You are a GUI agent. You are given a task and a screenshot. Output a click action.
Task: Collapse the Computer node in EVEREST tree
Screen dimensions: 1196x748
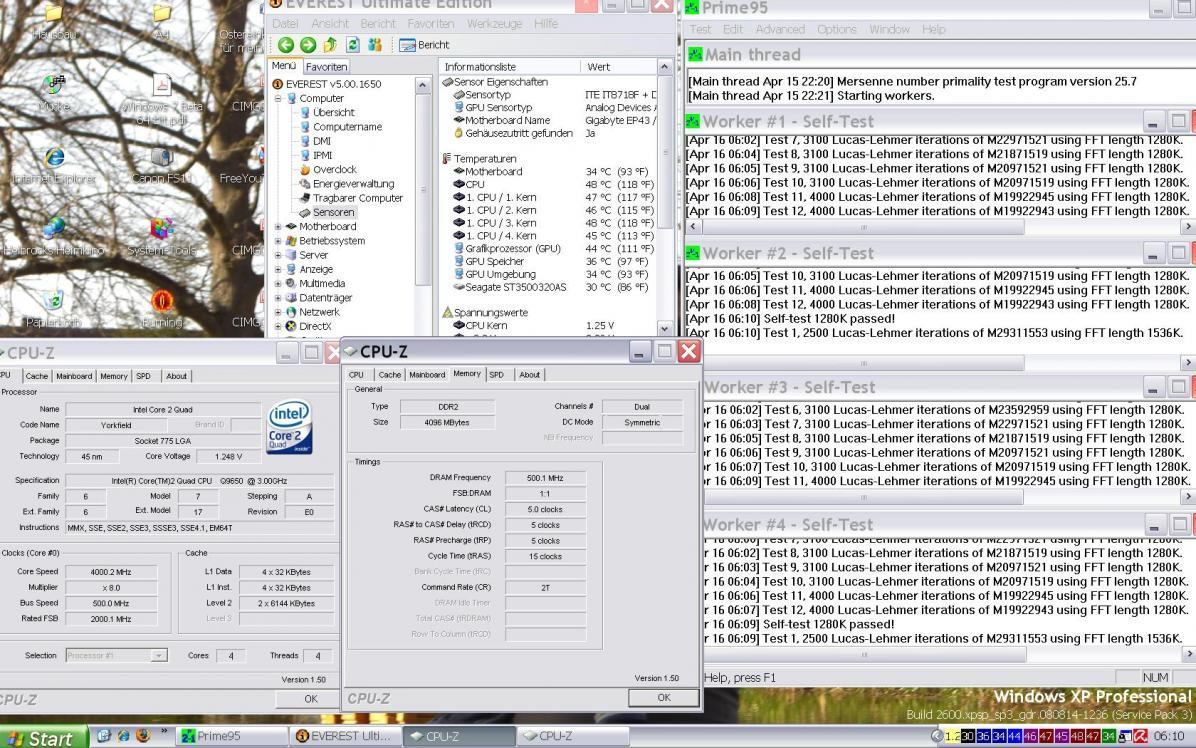pyautogui.click(x=278, y=98)
